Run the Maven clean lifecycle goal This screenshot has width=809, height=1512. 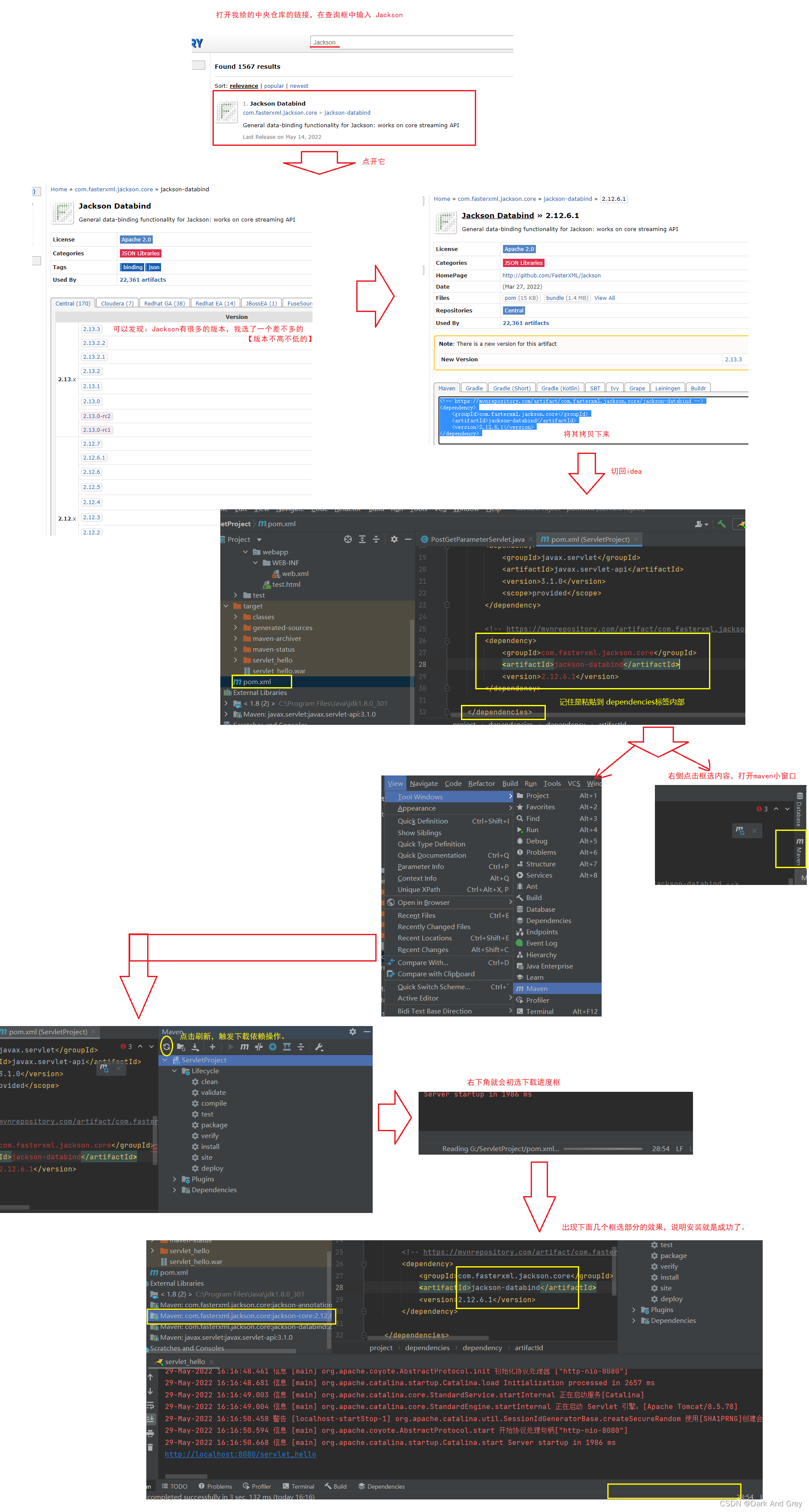pyautogui.click(x=209, y=1081)
